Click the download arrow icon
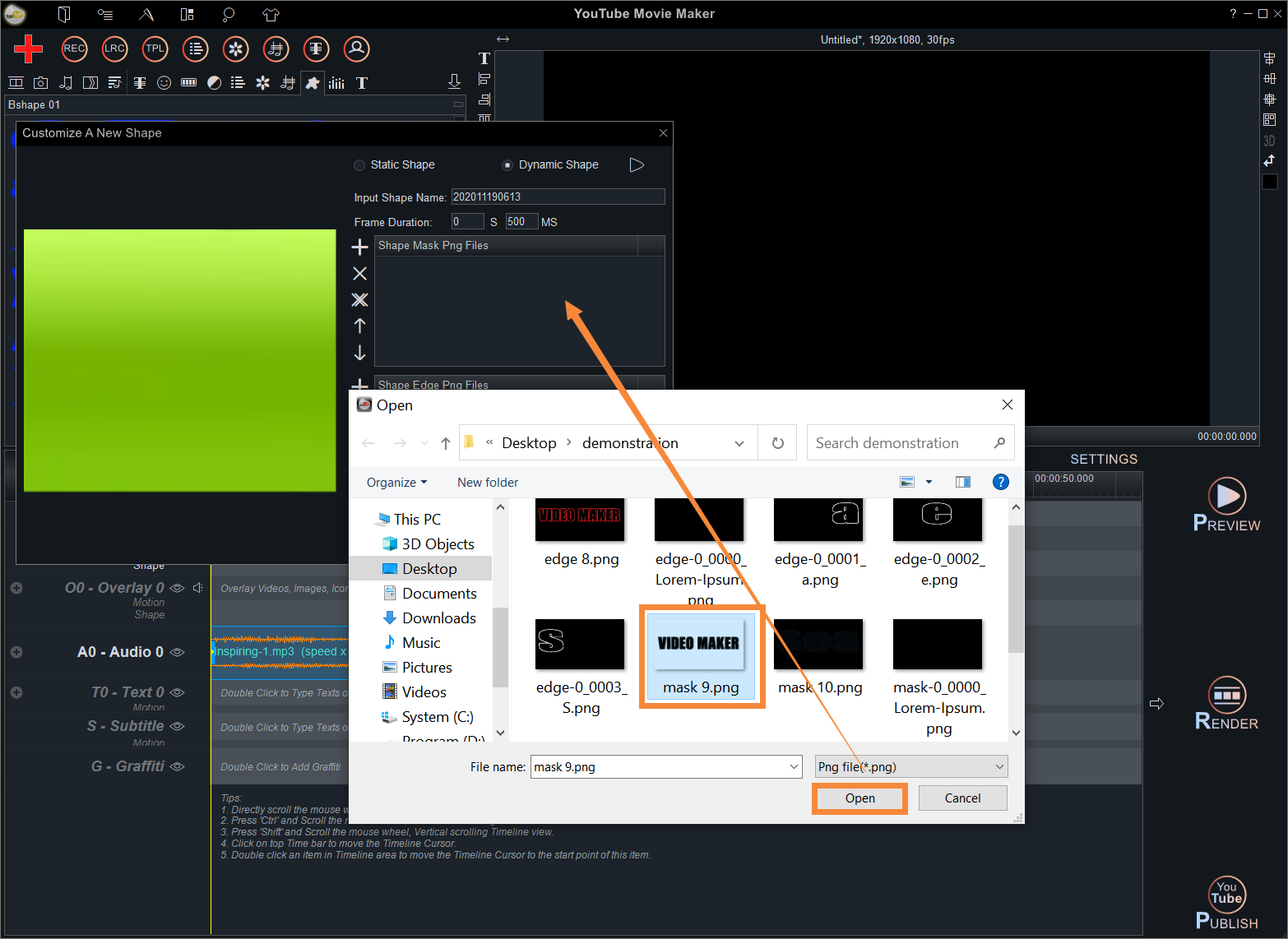Image resolution: width=1288 pixels, height=939 pixels. 454,81
